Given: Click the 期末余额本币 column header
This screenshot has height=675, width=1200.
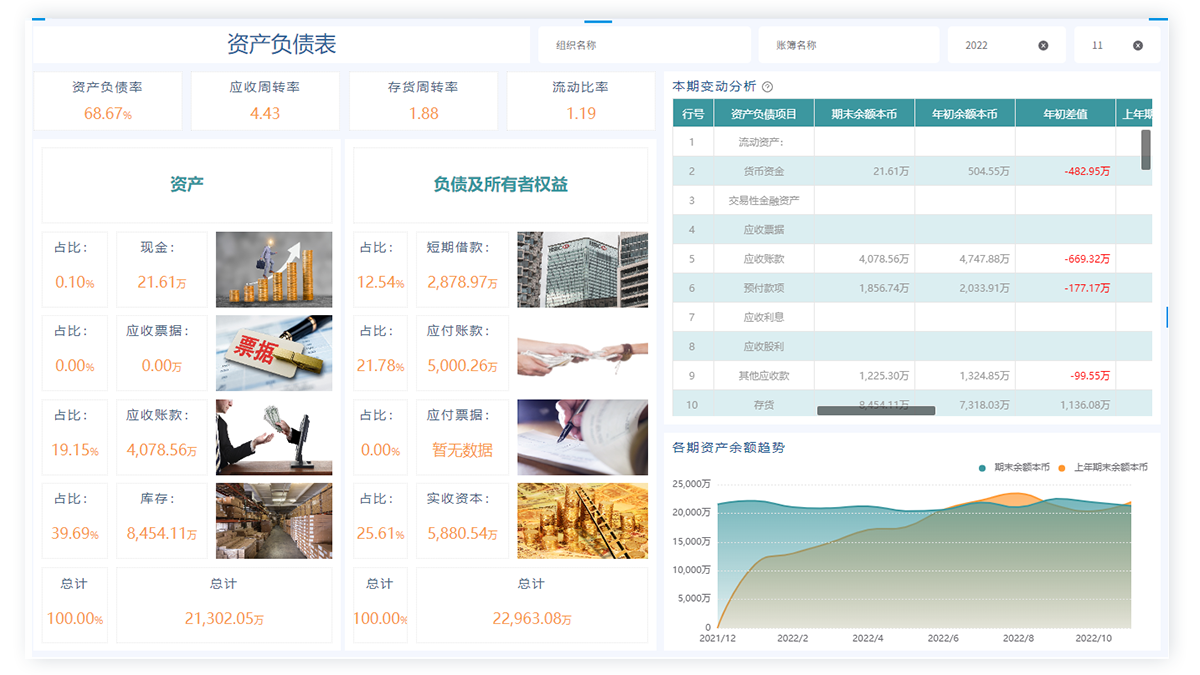Looking at the screenshot, I should (864, 114).
